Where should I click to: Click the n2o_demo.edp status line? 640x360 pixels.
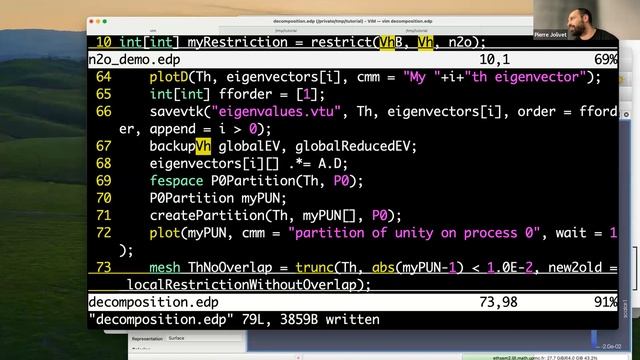353,60
